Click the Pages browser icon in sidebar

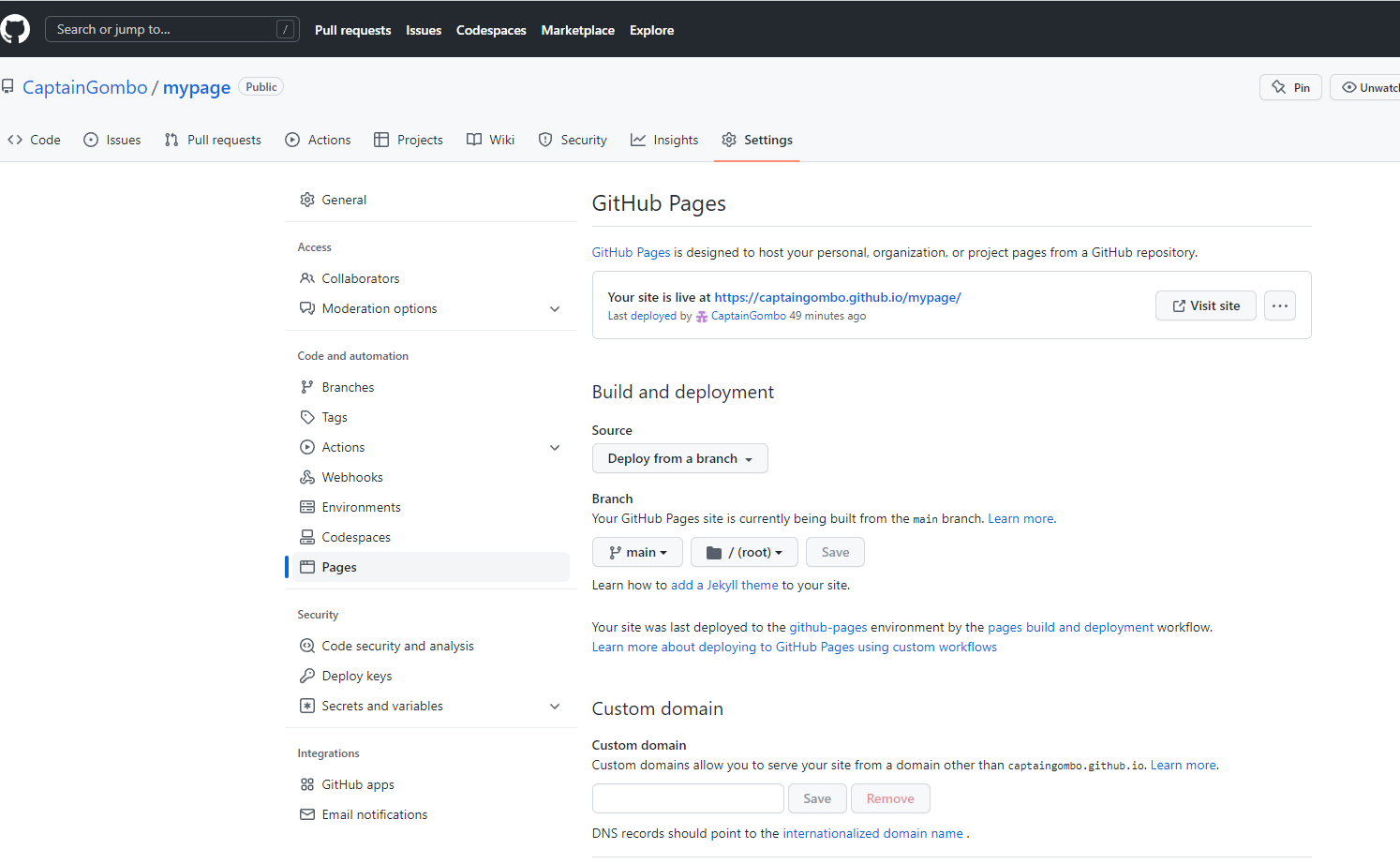point(307,567)
